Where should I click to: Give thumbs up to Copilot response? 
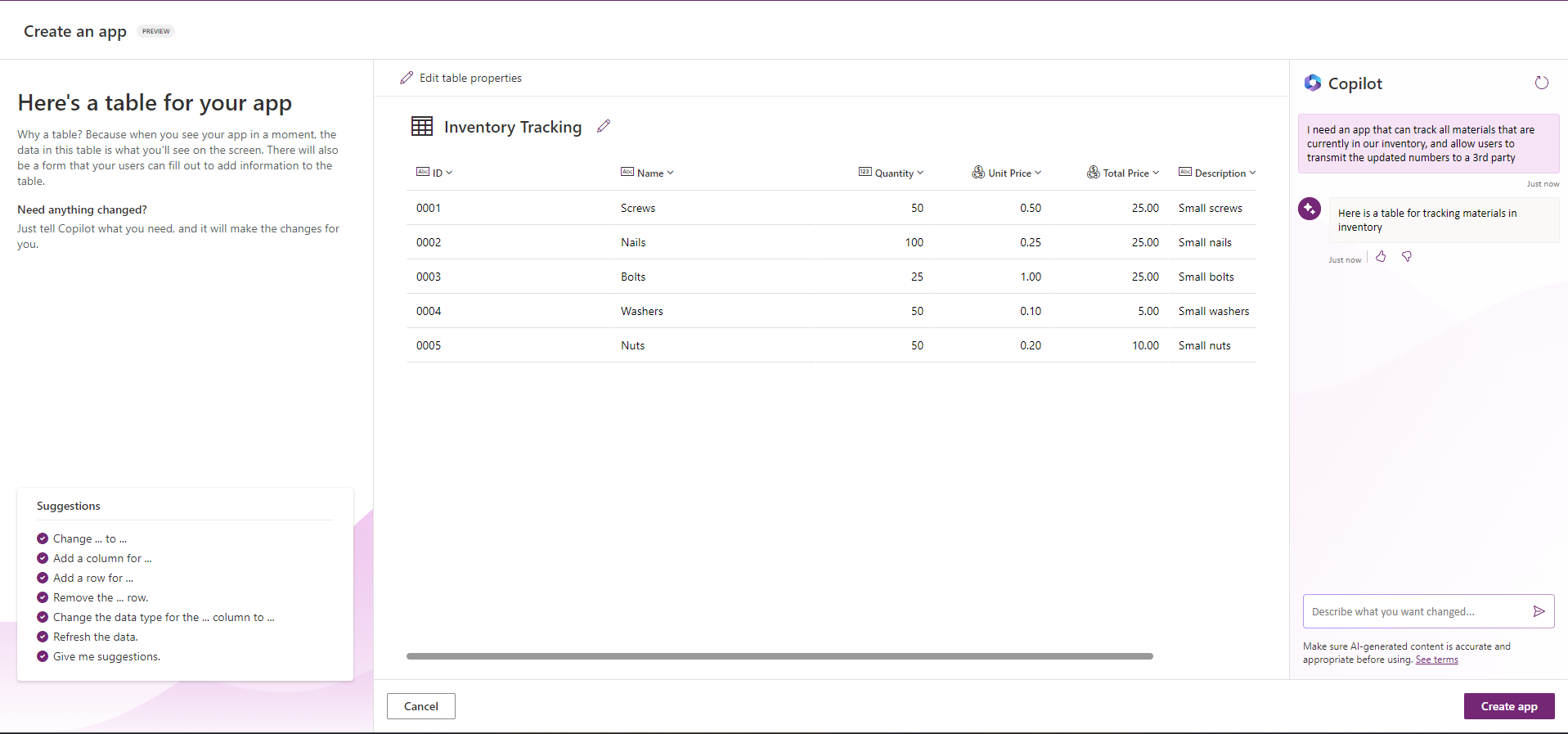click(x=1381, y=257)
